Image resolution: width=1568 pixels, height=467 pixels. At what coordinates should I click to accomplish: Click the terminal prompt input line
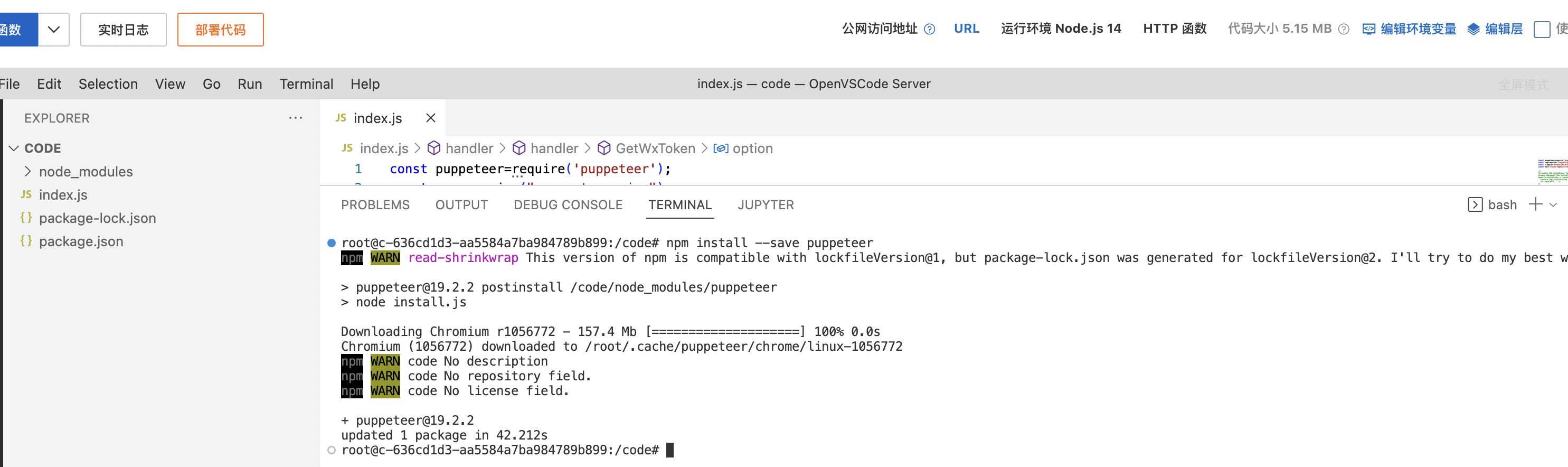pyautogui.click(x=507, y=450)
